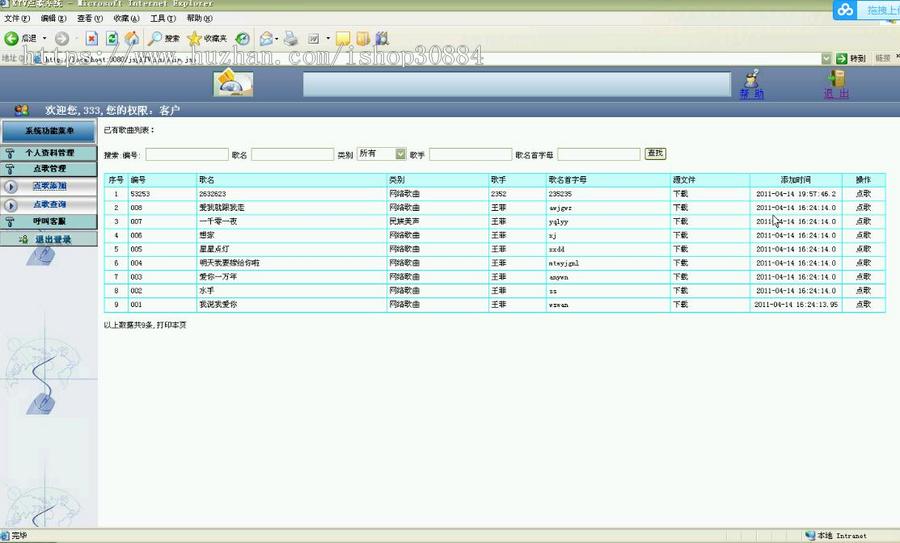The image size is (900, 543).
Task: Click the lock icon beside 退出登录
Action: click(x=24, y=239)
